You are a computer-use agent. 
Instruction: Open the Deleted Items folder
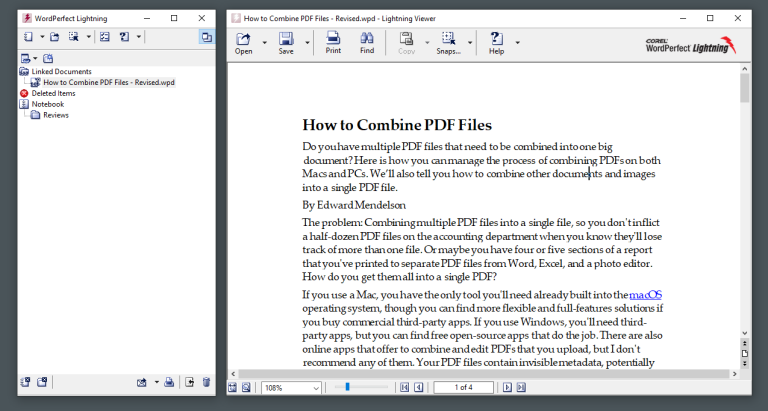coord(46,93)
